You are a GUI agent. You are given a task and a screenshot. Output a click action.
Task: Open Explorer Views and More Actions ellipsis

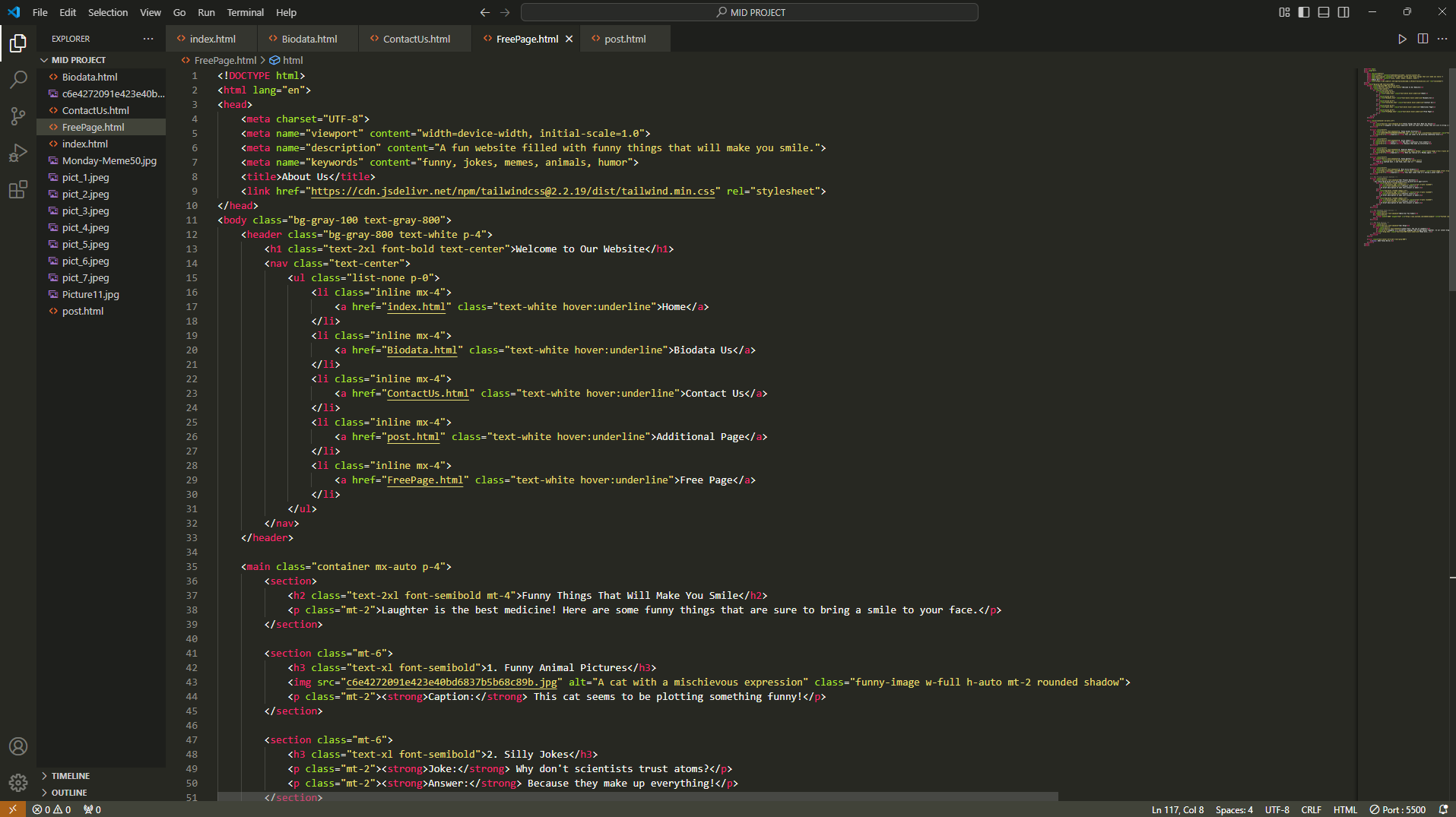pos(148,39)
